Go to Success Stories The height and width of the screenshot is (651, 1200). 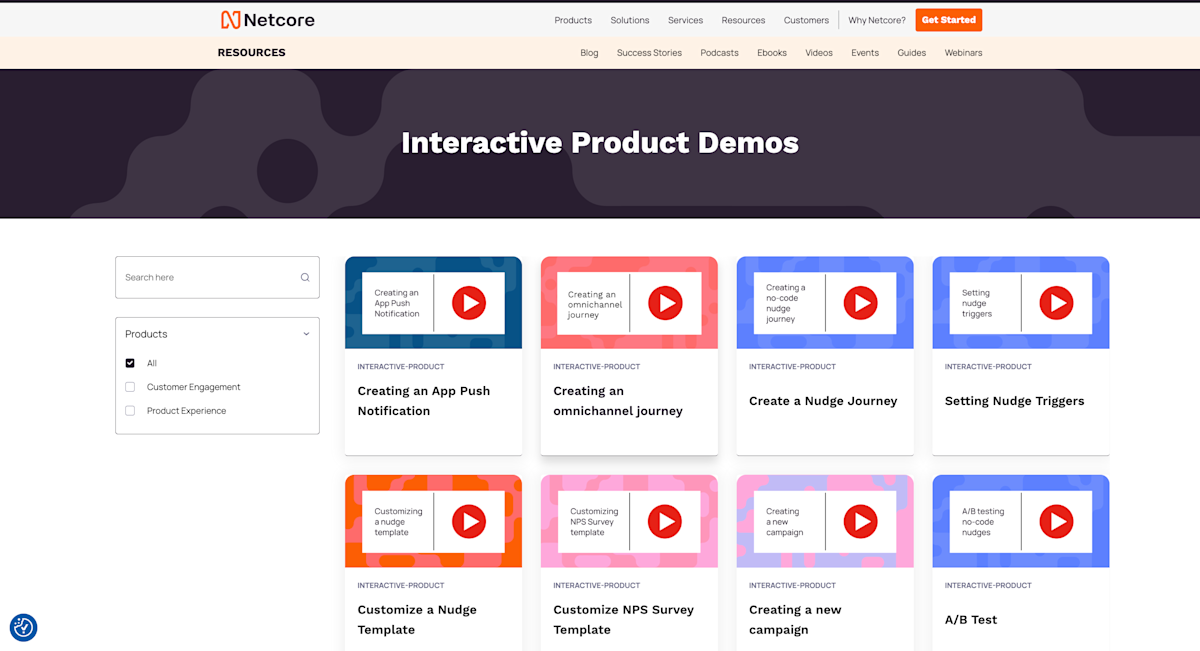click(x=649, y=53)
